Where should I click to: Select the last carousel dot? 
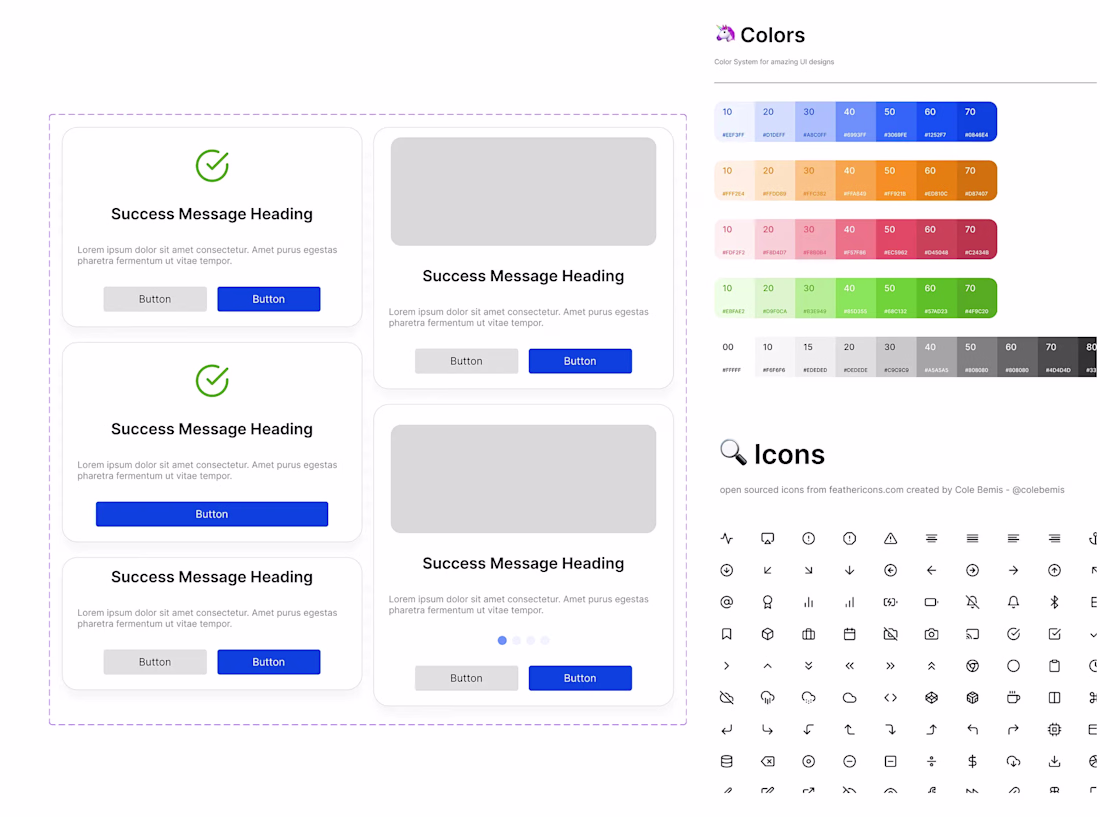545,640
